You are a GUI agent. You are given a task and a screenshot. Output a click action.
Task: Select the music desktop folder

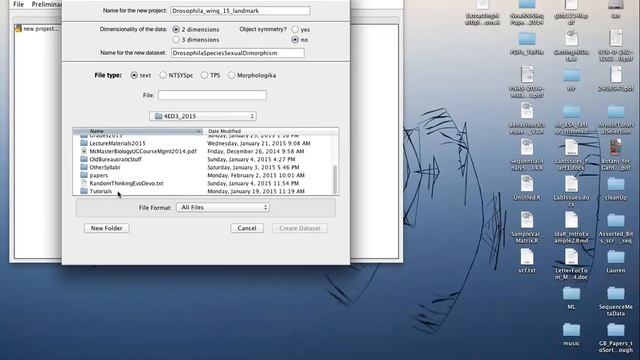click(571, 330)
